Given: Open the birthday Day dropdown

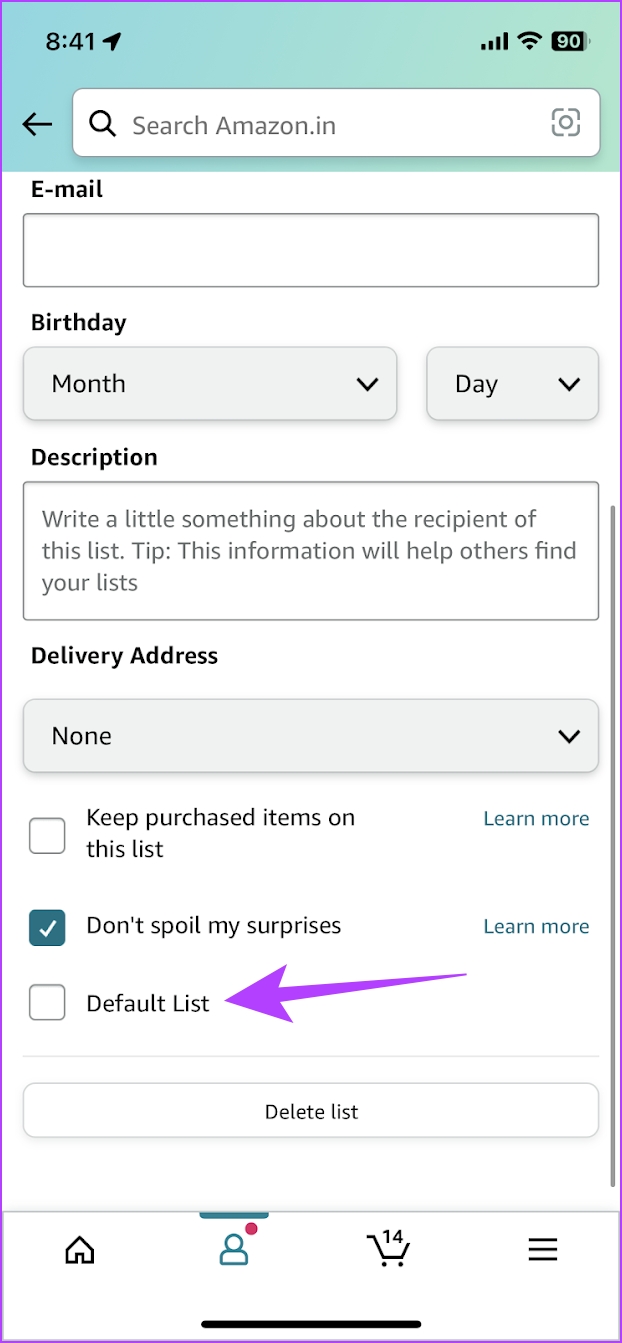Looking at the screenshot, I should click(512, 384).
